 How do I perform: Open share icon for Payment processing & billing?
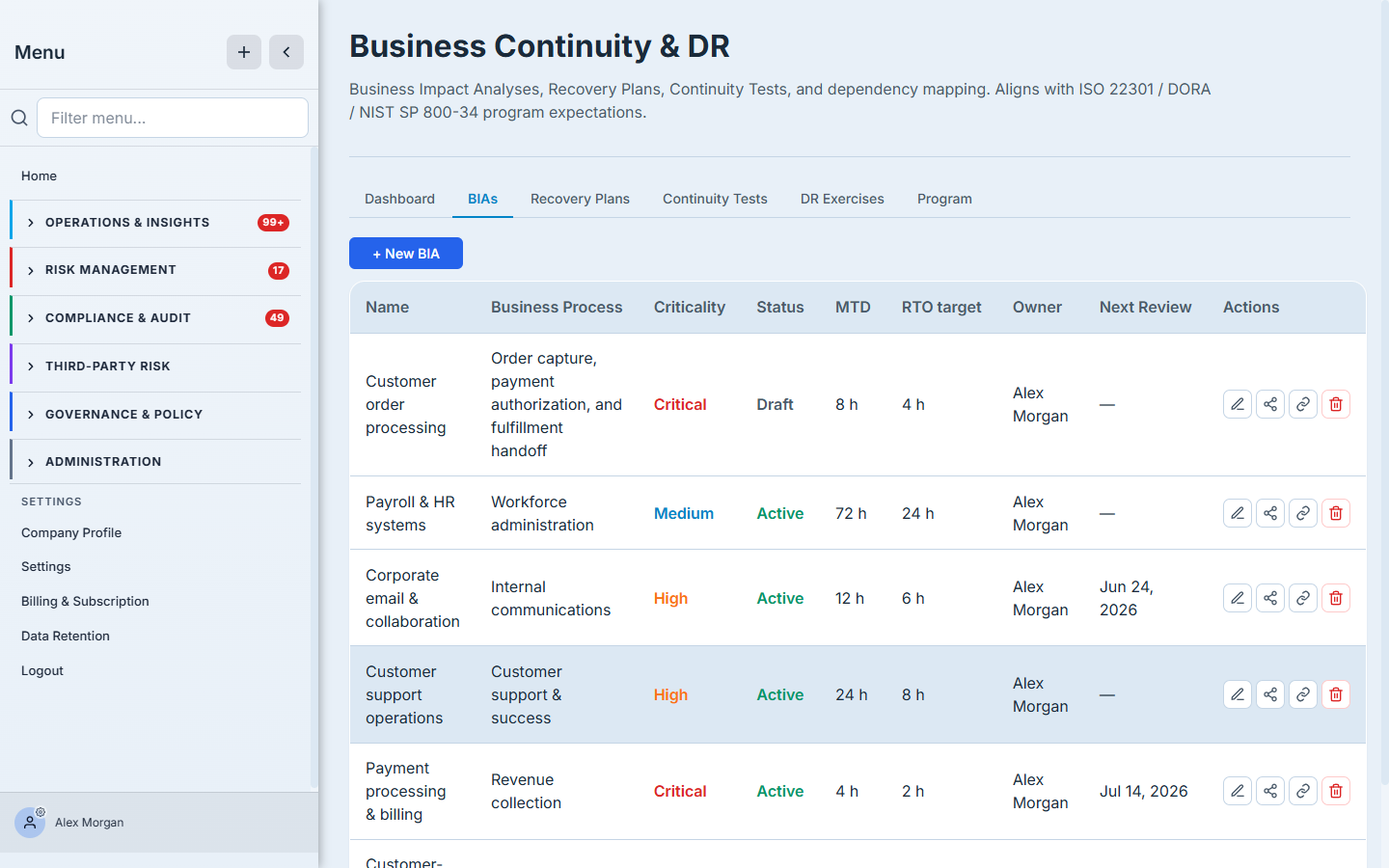[1270, 791]
